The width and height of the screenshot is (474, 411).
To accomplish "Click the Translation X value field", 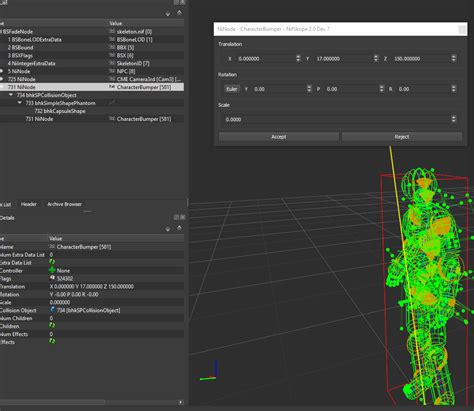I will (x=266, y=59).
